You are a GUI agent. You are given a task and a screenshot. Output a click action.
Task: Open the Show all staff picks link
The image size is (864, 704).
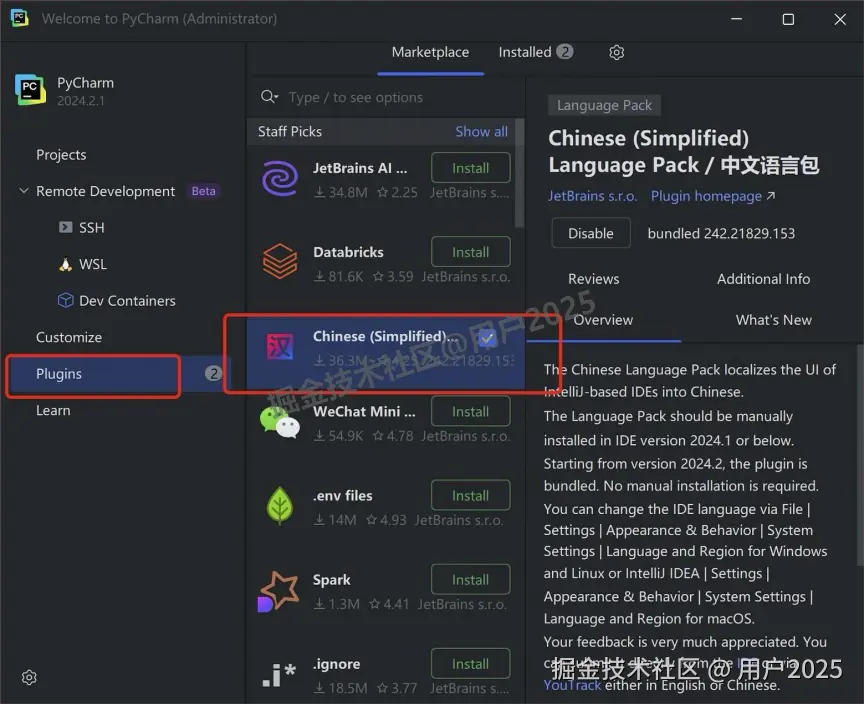coord(481,131)
